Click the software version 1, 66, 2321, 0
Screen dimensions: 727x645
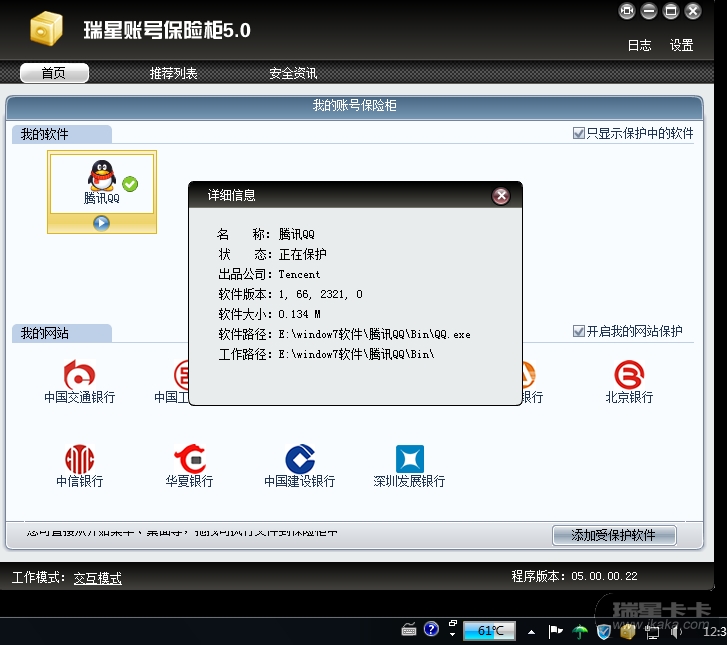click(321, 294)
